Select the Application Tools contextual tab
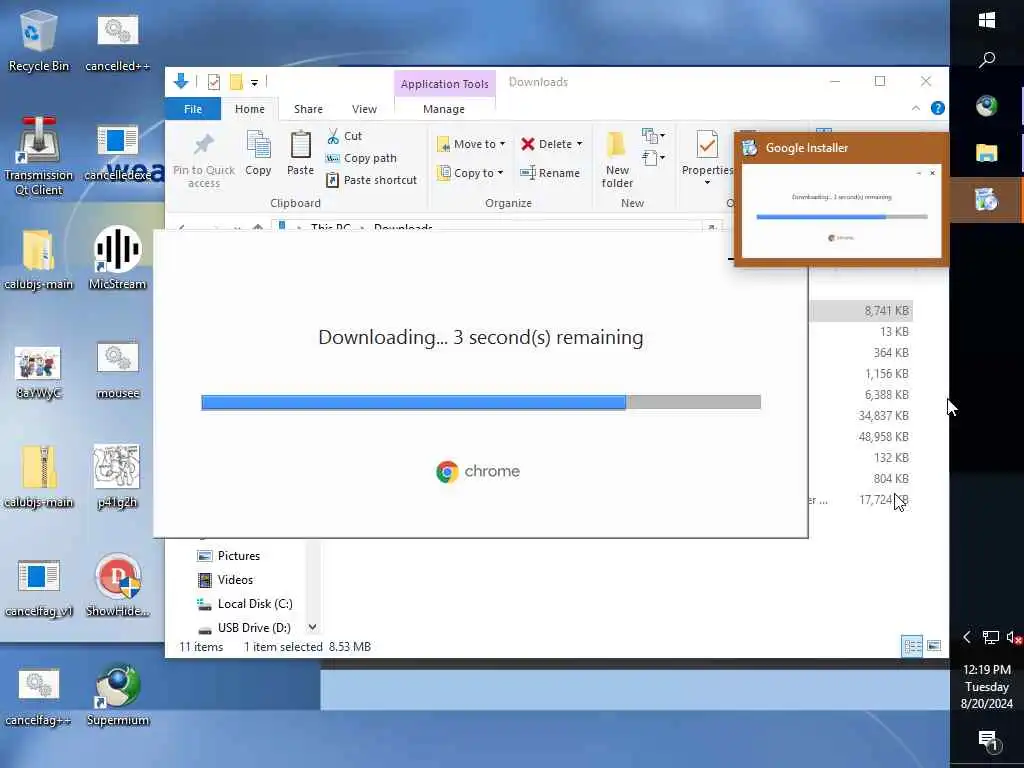This screenshot has height=768, width=1024. (444, 84)
